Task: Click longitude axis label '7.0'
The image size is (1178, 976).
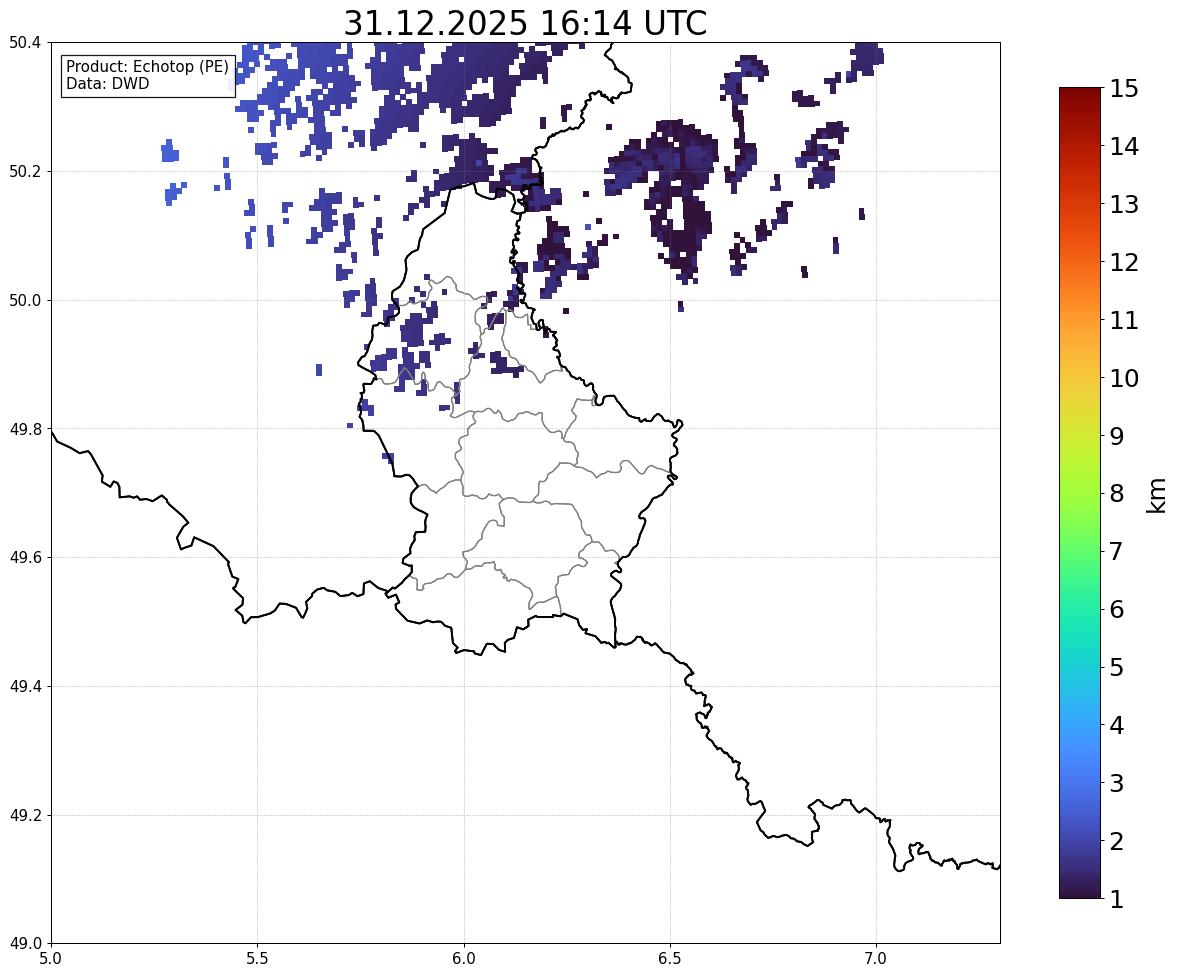Action: point(876,959)
